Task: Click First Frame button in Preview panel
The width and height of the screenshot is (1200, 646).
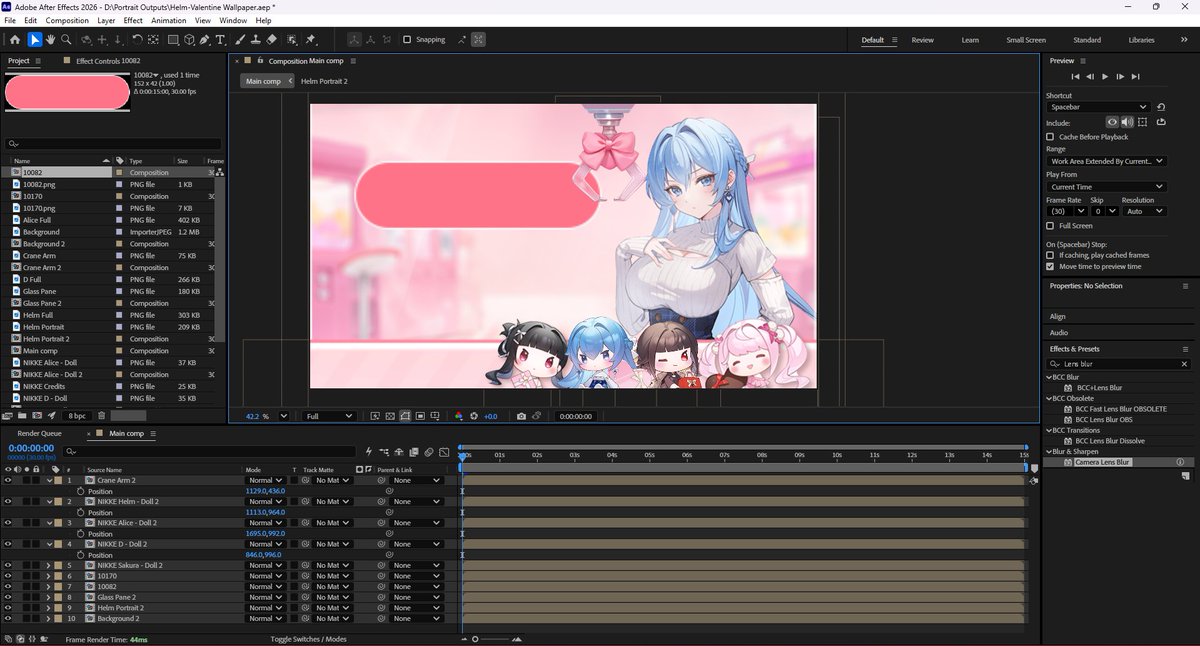Action: pos(1075,76)
